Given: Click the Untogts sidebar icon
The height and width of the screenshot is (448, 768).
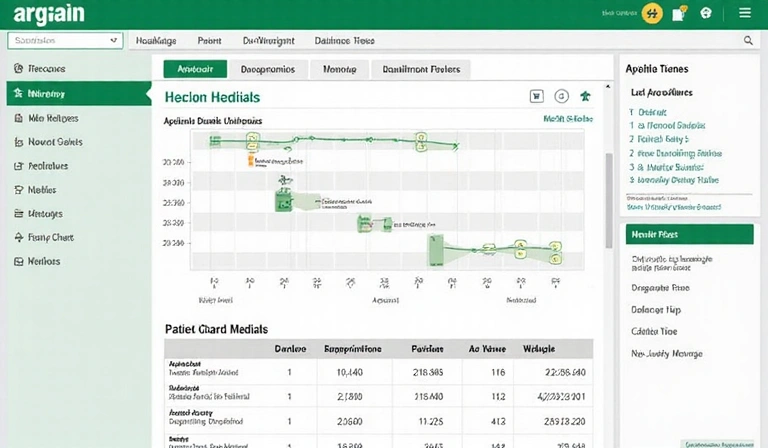Looking at the screenshot, I should pos(19,213).
